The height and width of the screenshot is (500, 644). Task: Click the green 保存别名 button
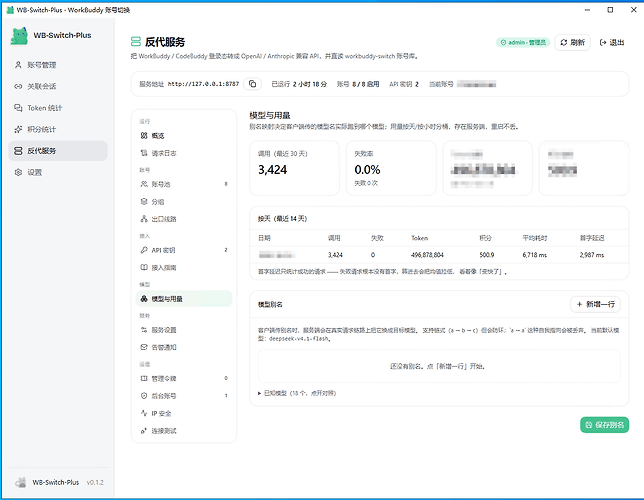(x=605, y=425)
